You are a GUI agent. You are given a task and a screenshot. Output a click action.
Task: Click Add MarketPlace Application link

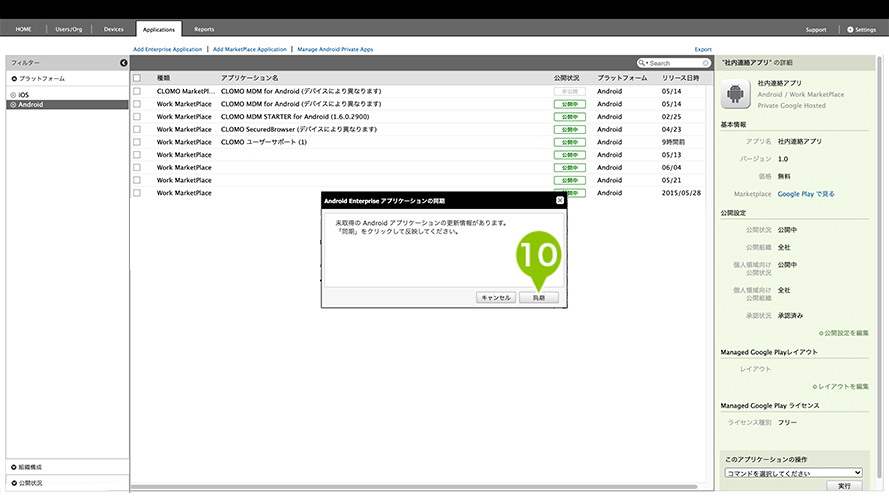point(249,49)
